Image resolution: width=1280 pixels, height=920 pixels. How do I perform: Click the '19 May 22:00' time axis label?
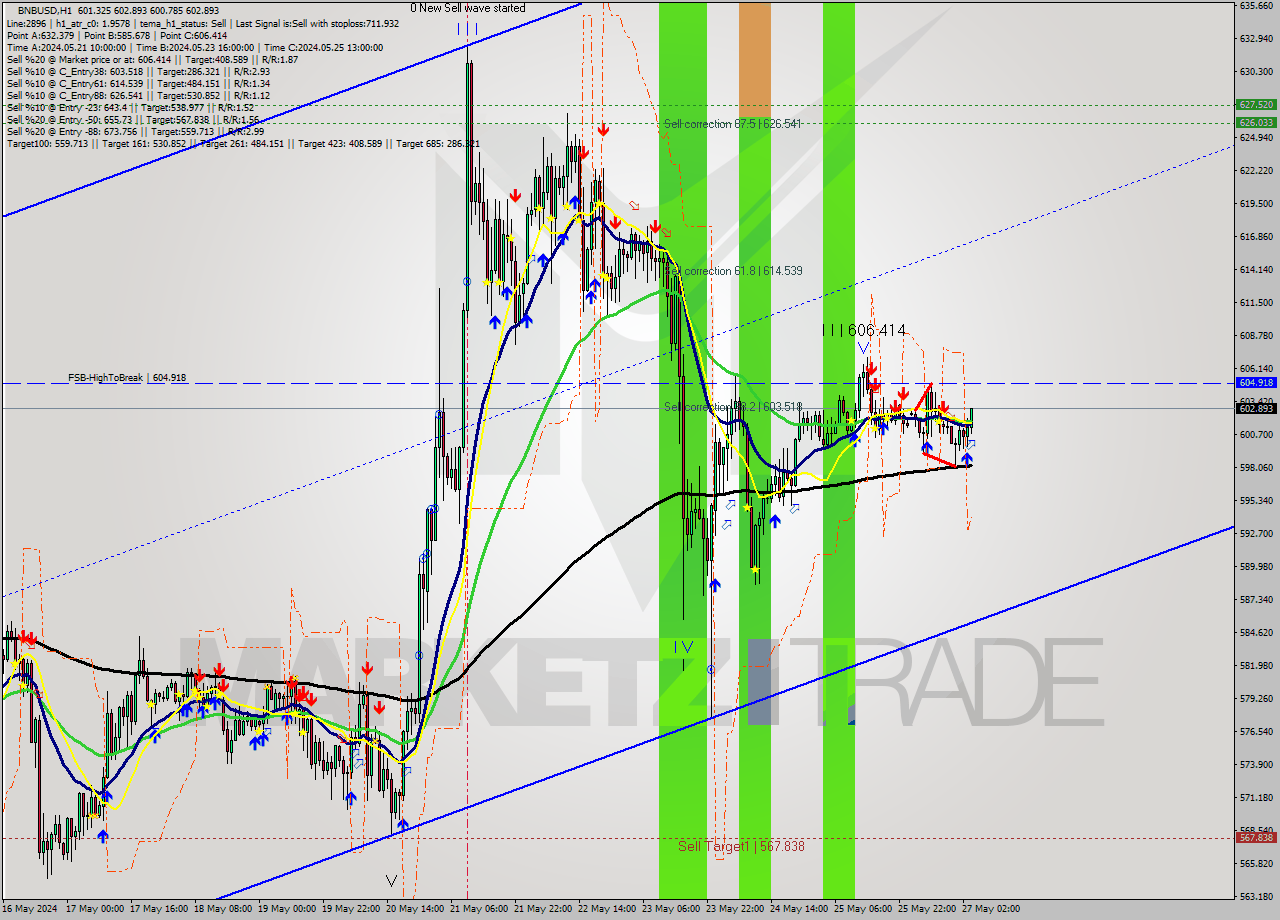(x=351, y=909)
